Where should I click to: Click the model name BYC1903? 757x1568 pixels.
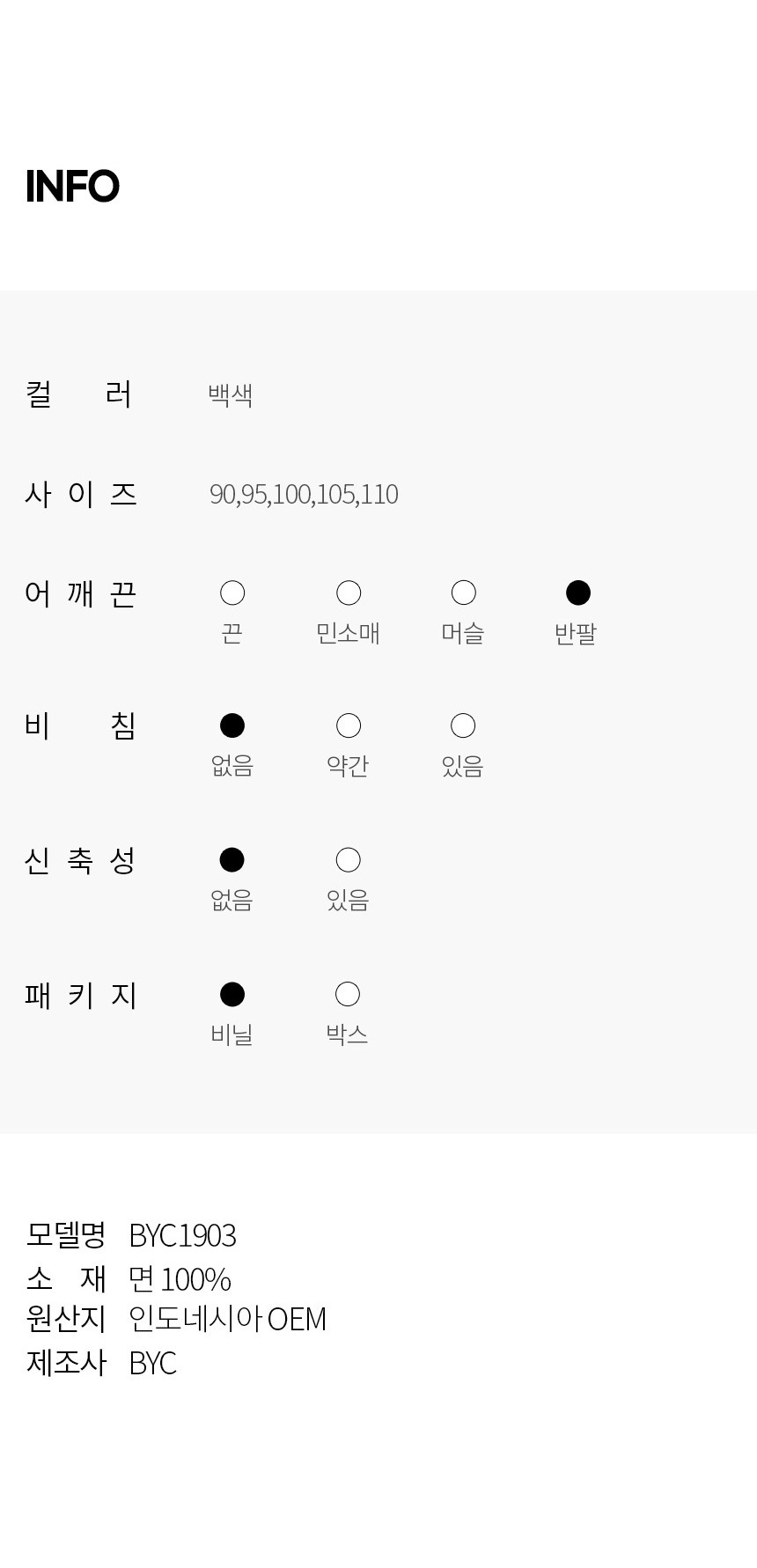pos(182,1235)
